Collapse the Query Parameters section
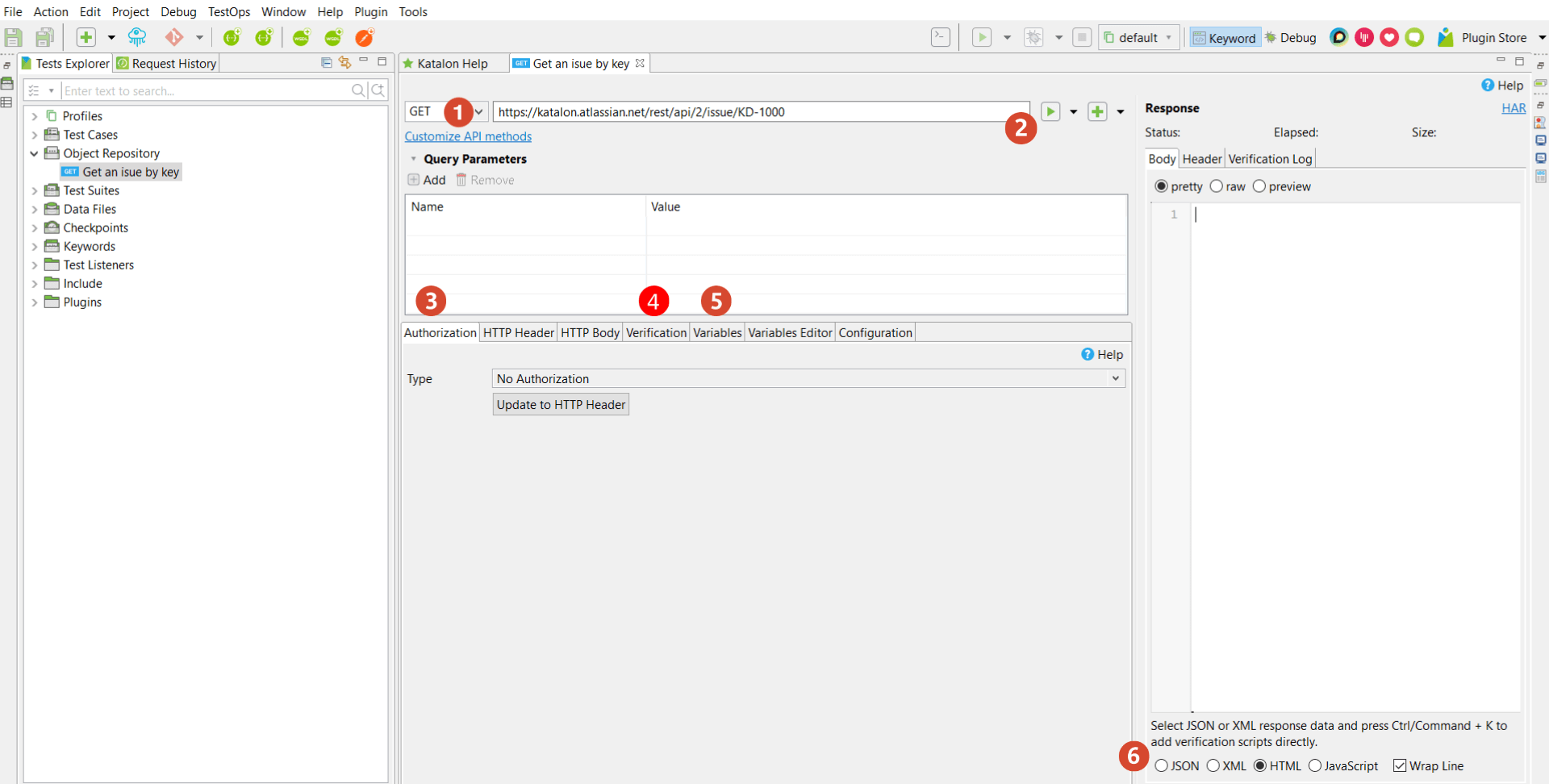This screenshot has width=1549, height=784. (414, 159)
